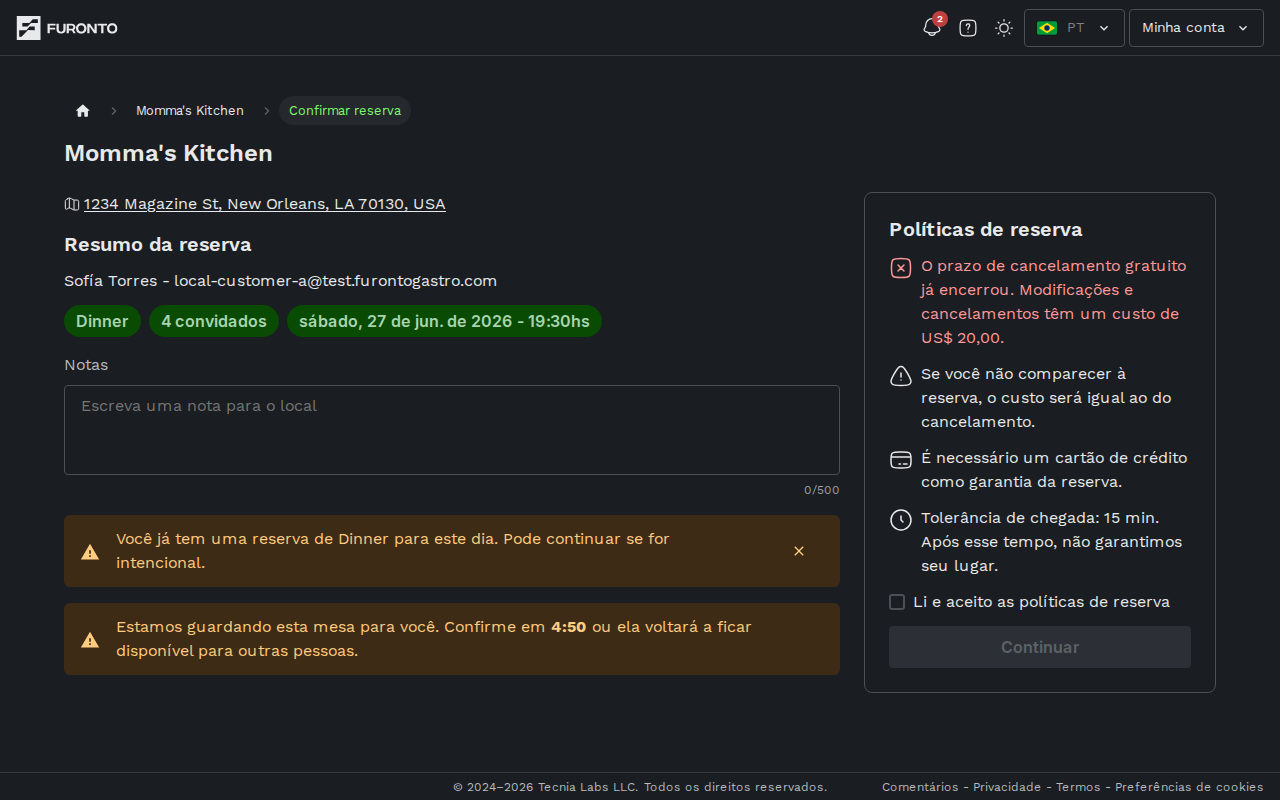Open the Privacidade footer link
The width and height of the screenshot is (1280, 800).
pyautogui.click(x=1007, y=787)
